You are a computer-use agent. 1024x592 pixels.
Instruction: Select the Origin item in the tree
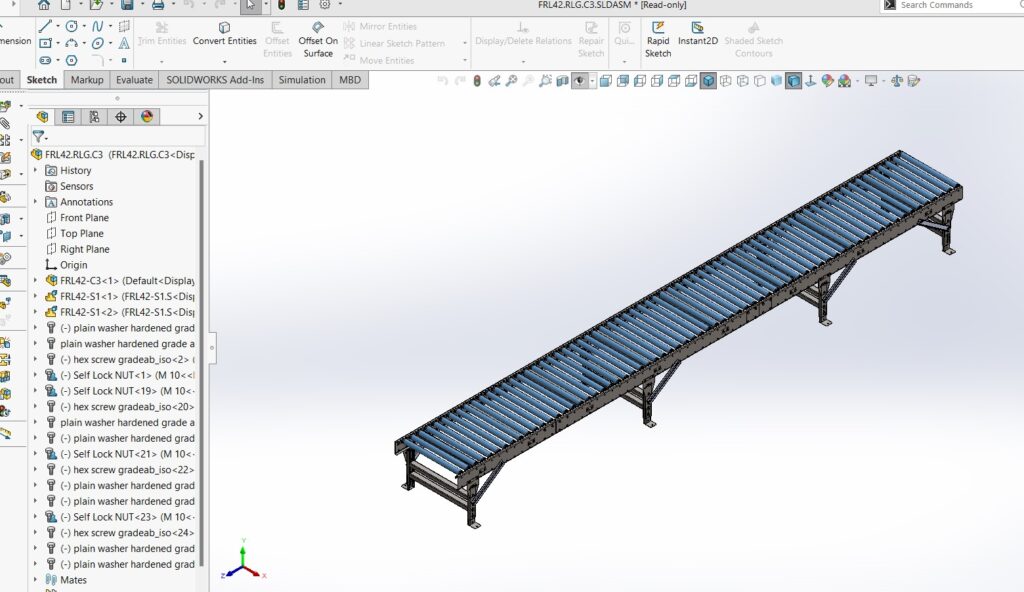tap(73, 265)
